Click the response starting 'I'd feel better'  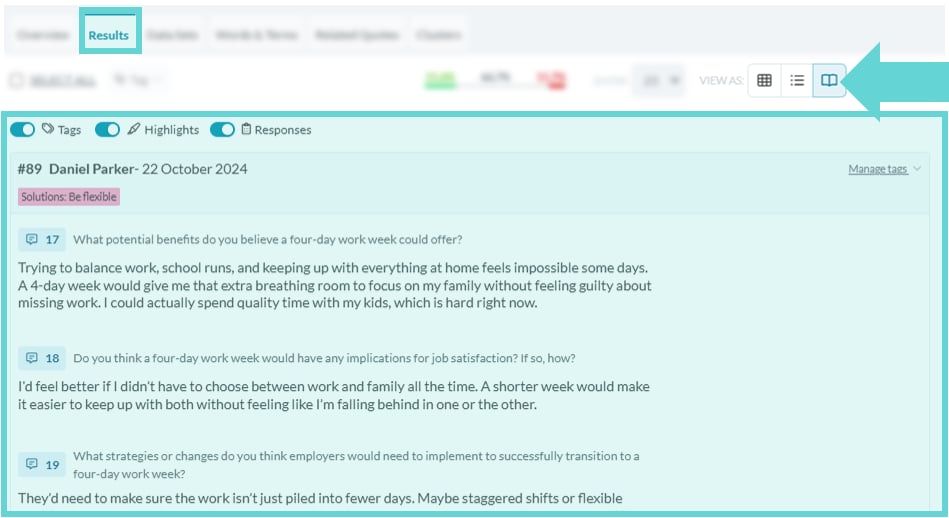333,395
